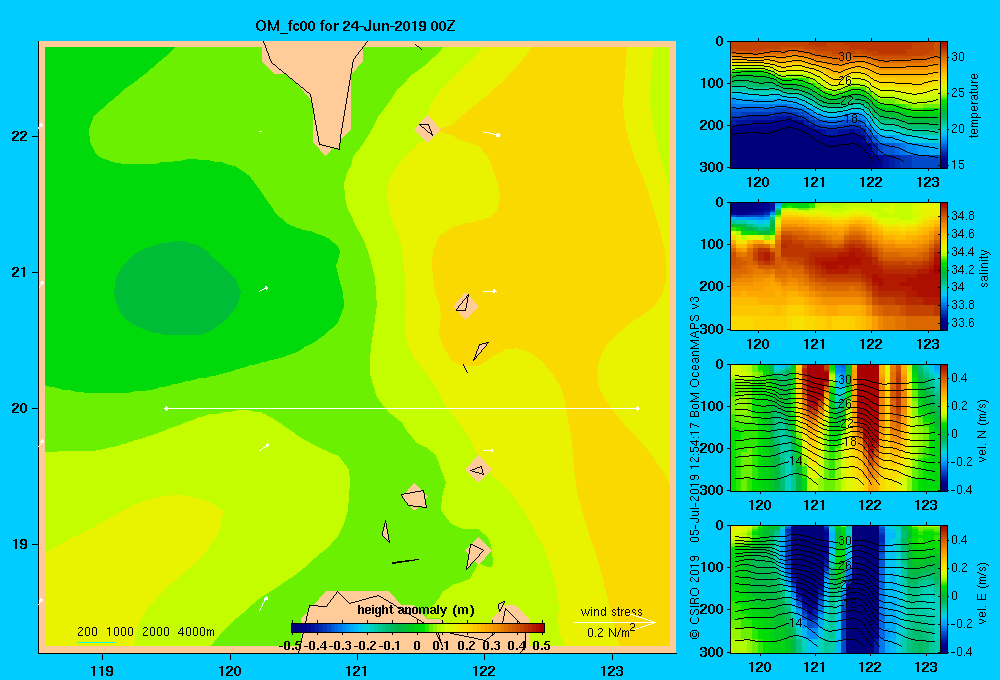
Task: Click the height anomaly color scale bar
Action: 418,628
